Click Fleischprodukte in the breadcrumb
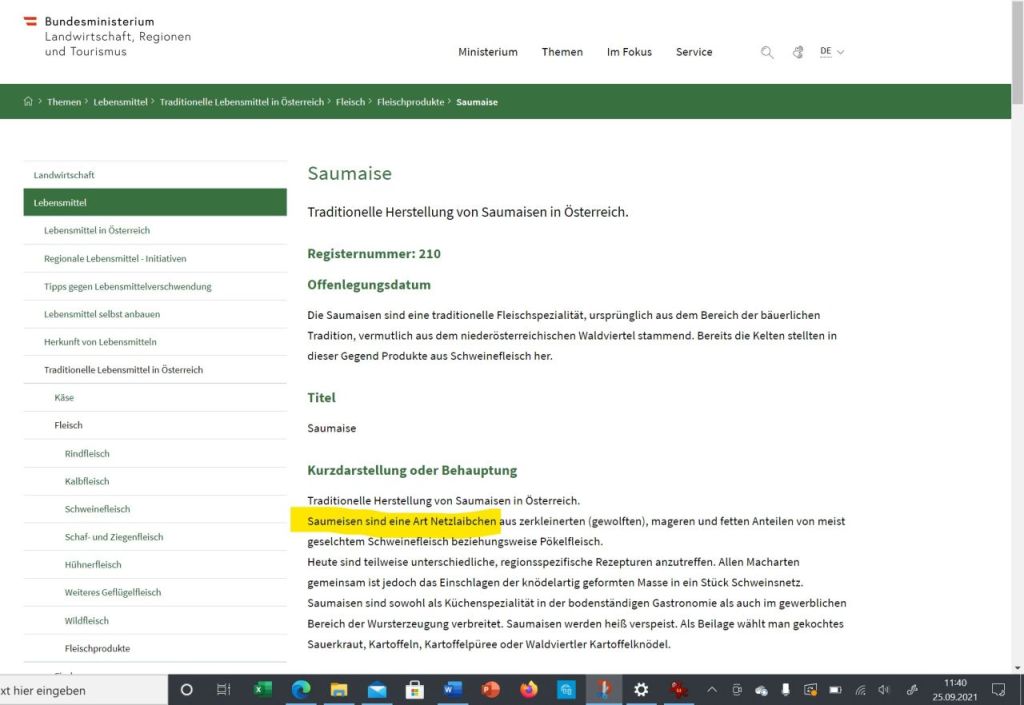Image resolution: width=1024 pixels, height=705 pixels. click(410, 102)
